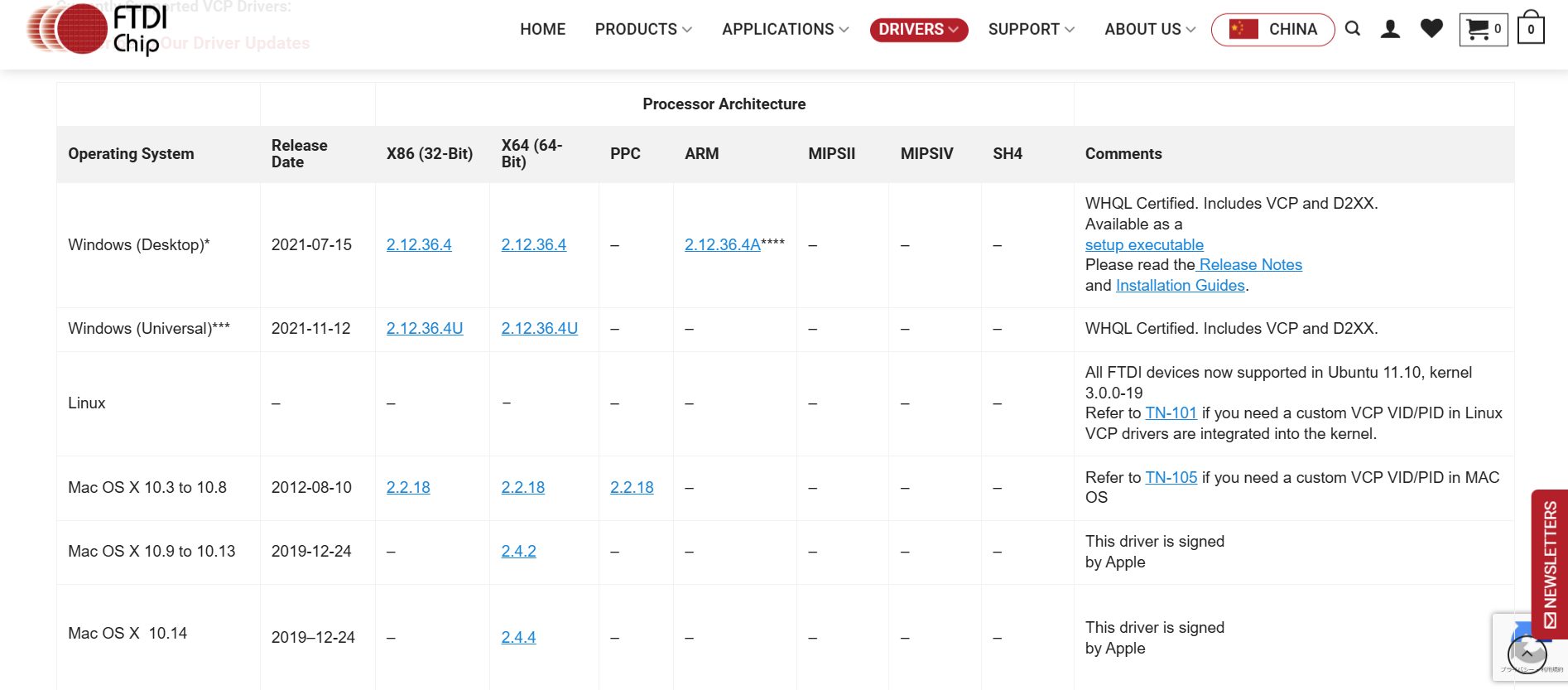The height and width of the screenshot is (690, 1568).
Task: Click the Mac OS X 10.9 to 10.13 label
Action: (x=152, y=551)
